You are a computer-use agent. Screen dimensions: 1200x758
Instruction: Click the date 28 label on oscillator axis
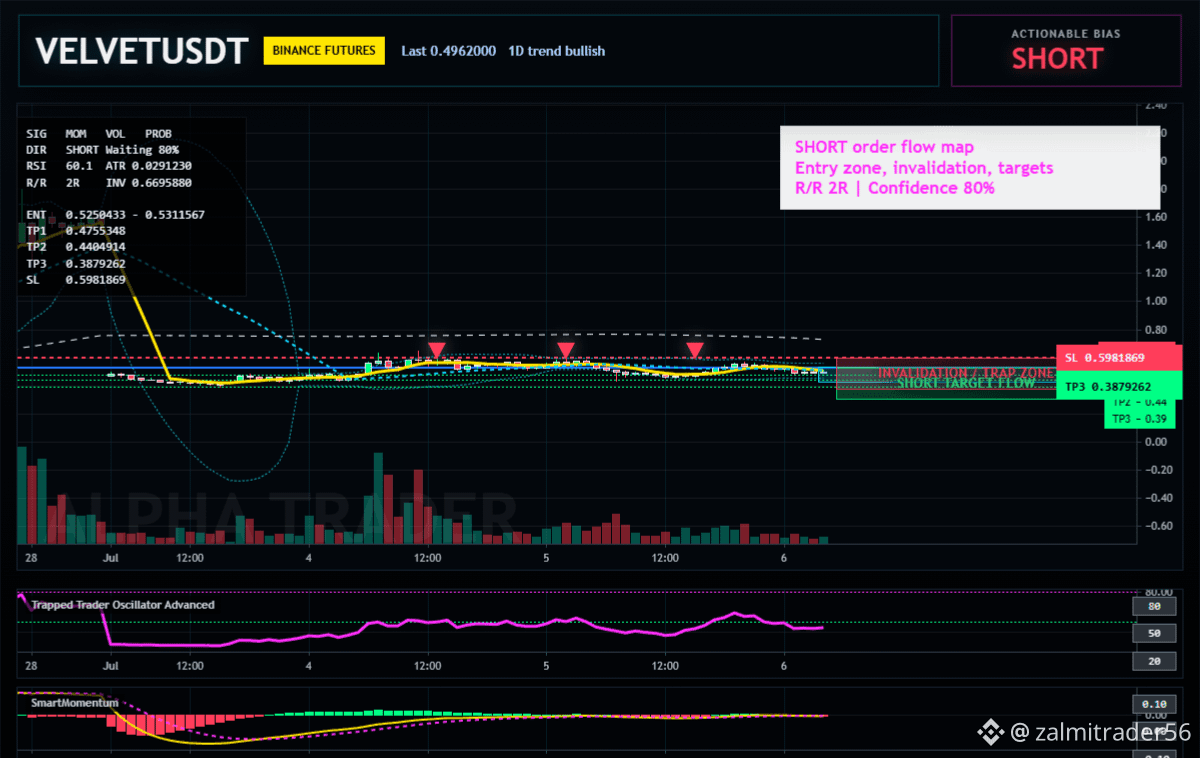tap(31, 665)
